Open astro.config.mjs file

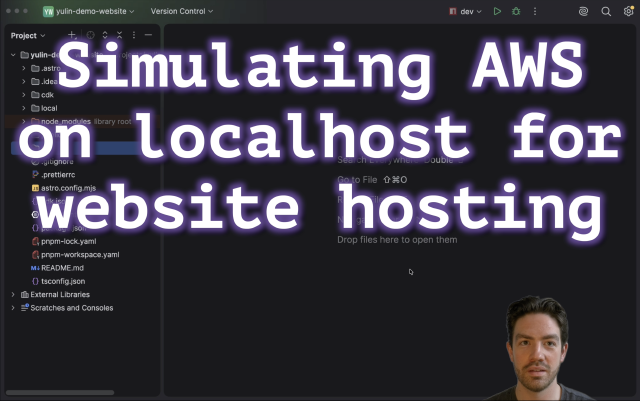pos(64,188)
